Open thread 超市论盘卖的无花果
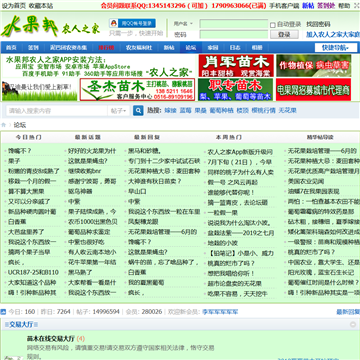Image resolution: width=360 pixels, height=360 pixels. click(x=235, y=284)
